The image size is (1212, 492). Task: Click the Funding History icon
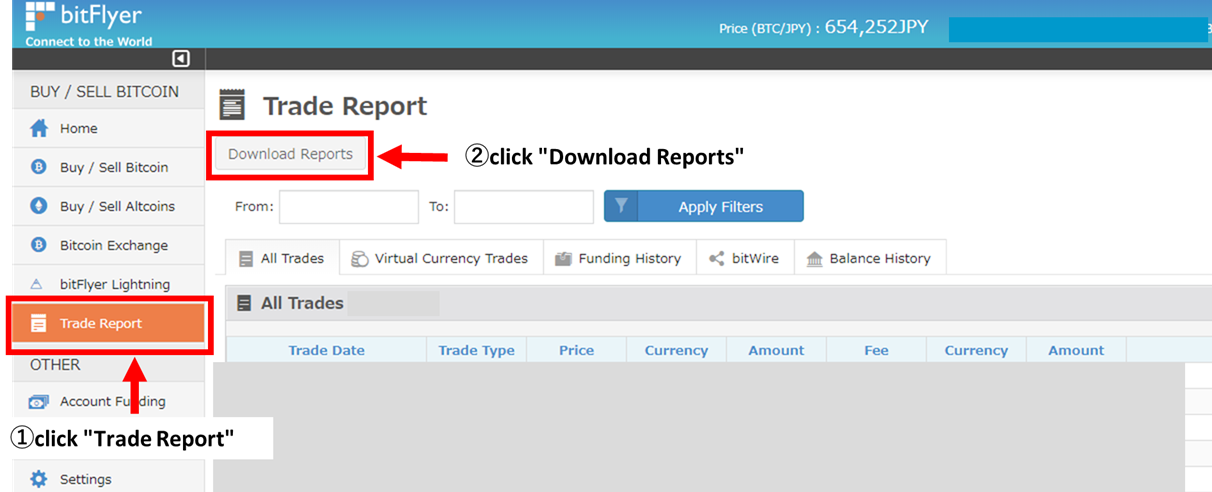click(x=563, y=259)
